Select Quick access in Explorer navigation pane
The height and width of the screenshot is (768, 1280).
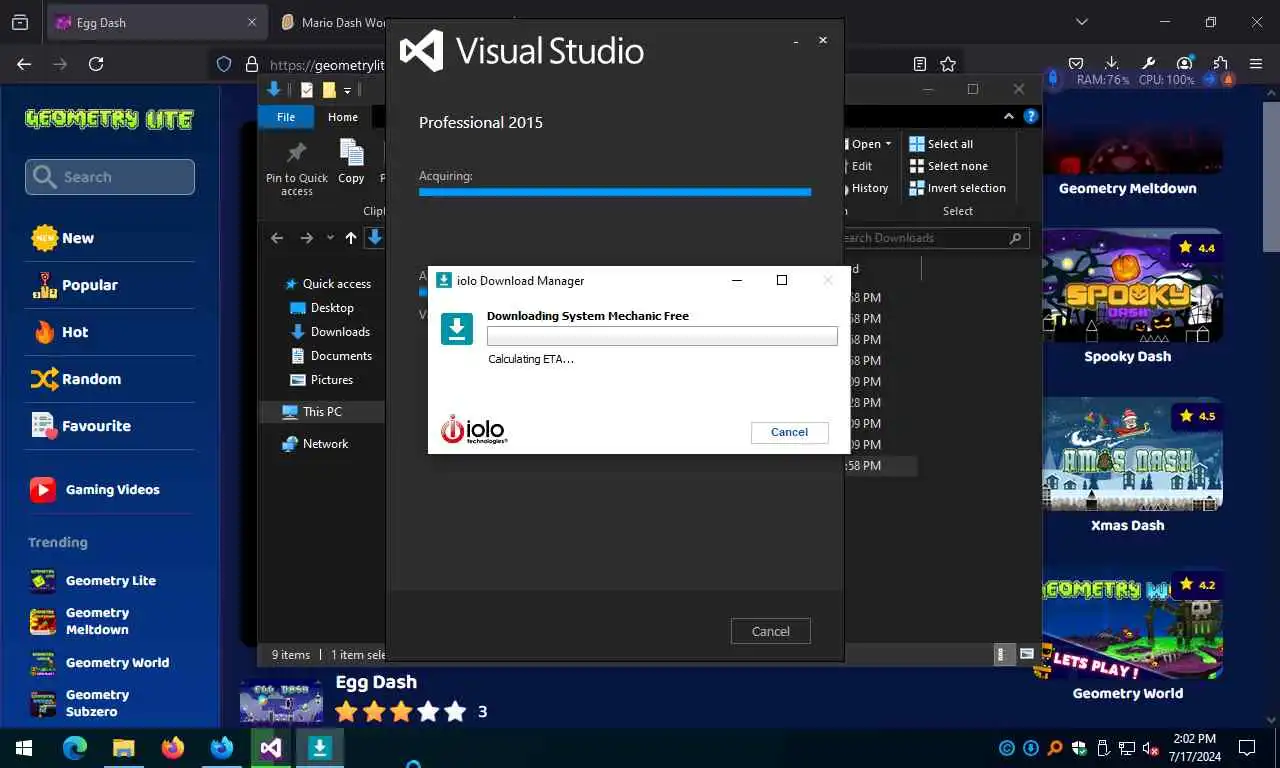click(327, 284)
